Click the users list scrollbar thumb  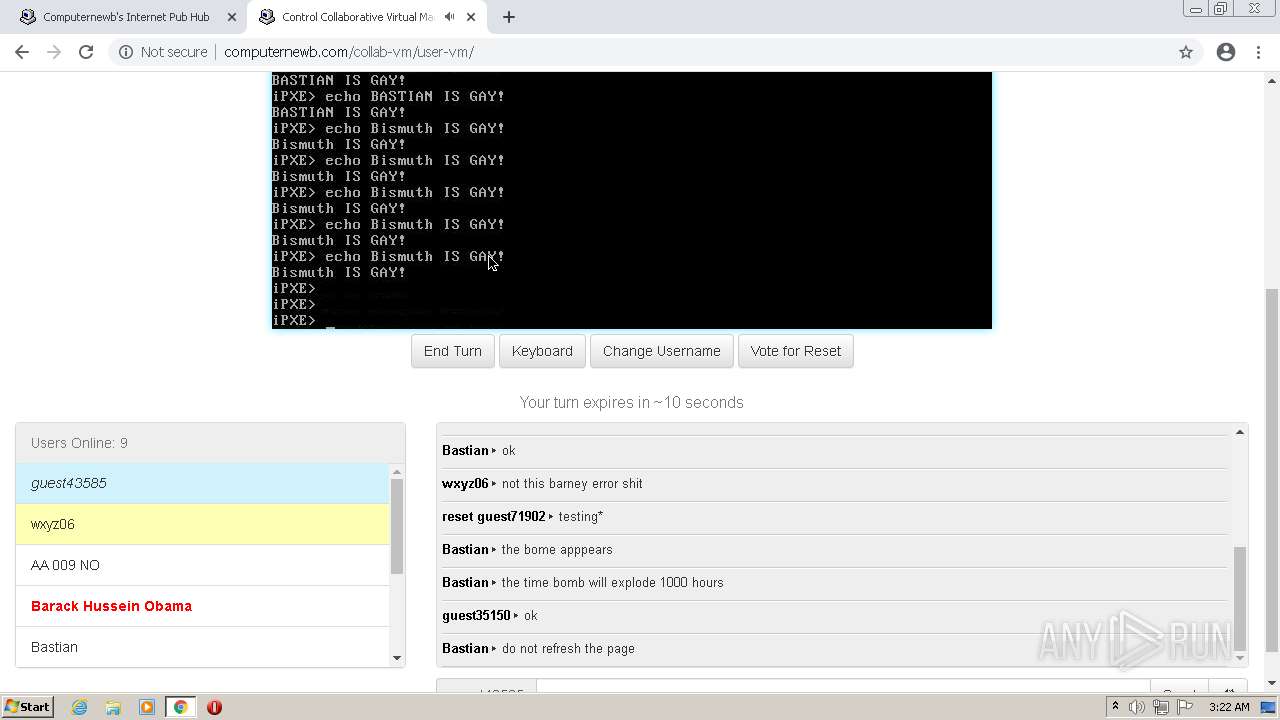click(x=397, y=526)
